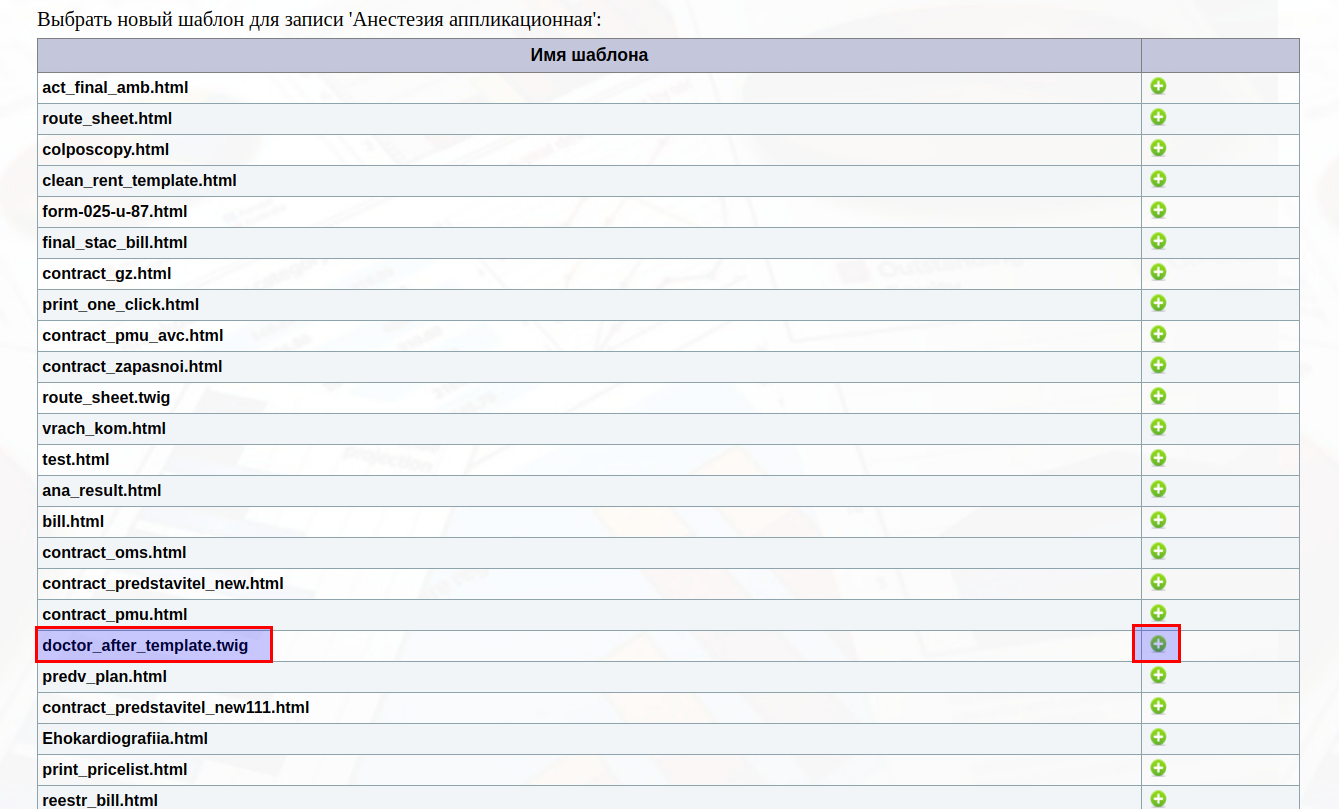The height and width of the screenshot is (809, 1339).
Task: Add the bill.html template via plus icon
Action: [1158, 520]
